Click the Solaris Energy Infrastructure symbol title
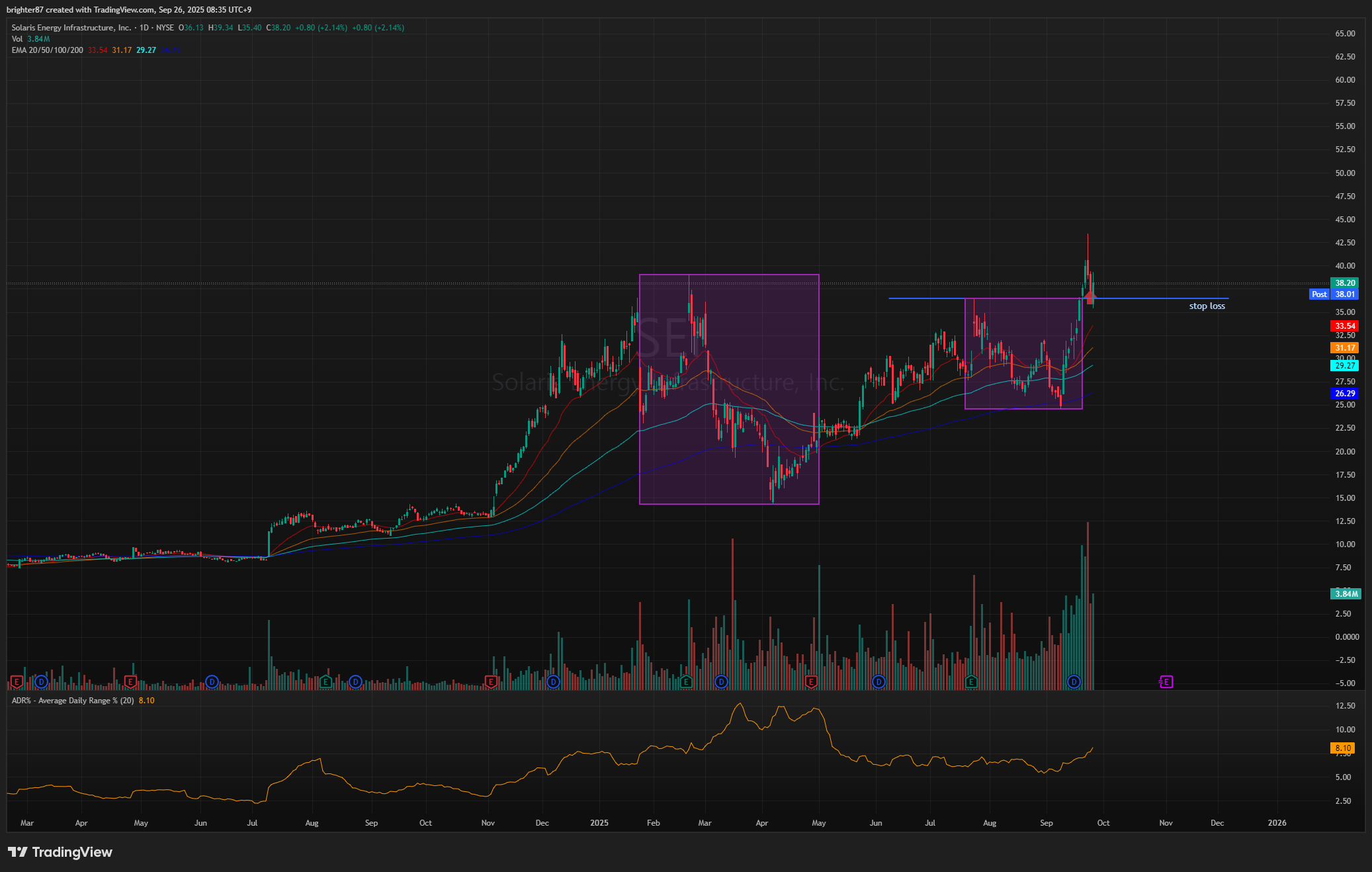The width and height of the screenshot is (1372, 872). (71, 28)
